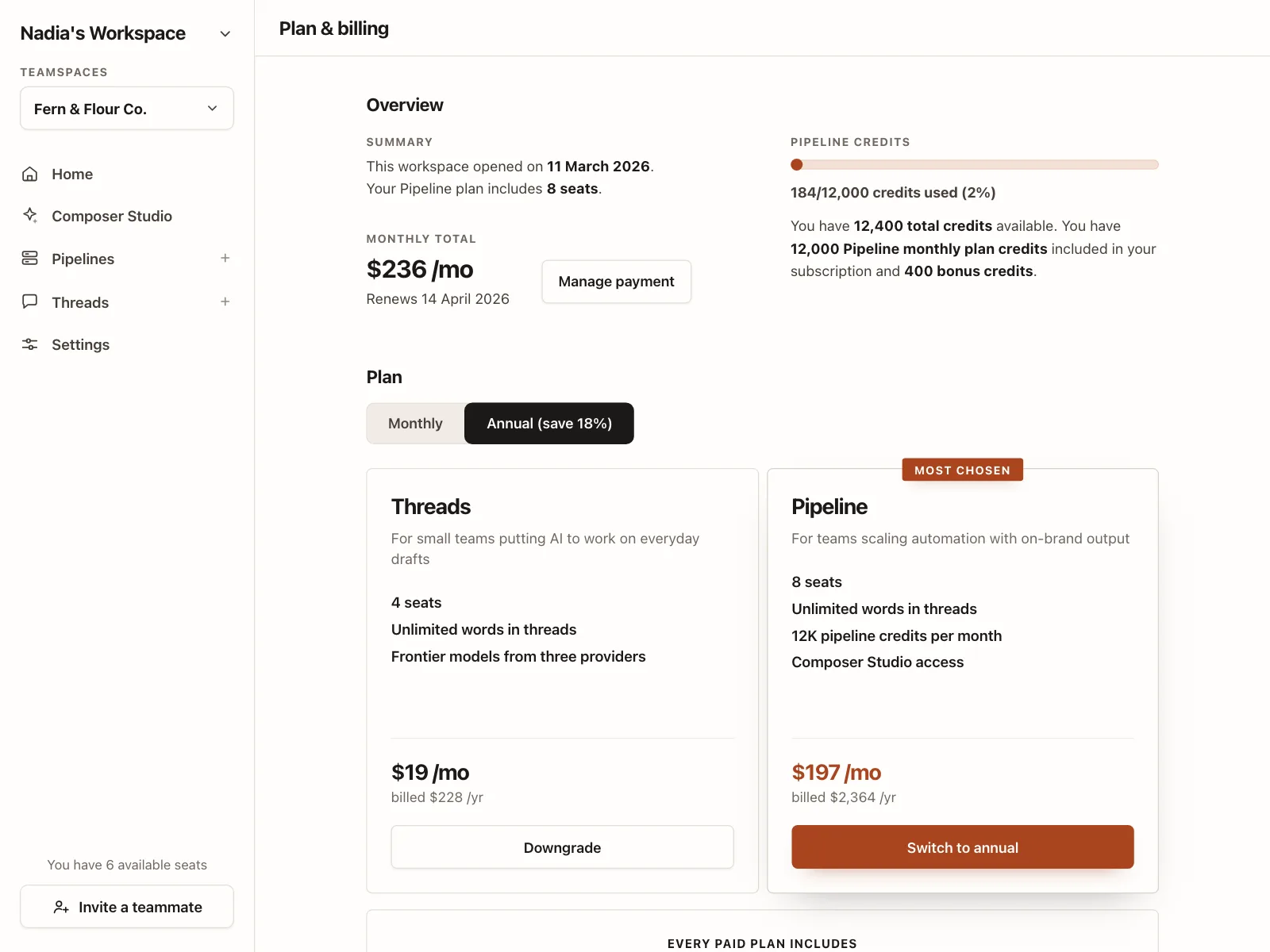
Task: Invite a teammate button
Action: pos(127,907)
